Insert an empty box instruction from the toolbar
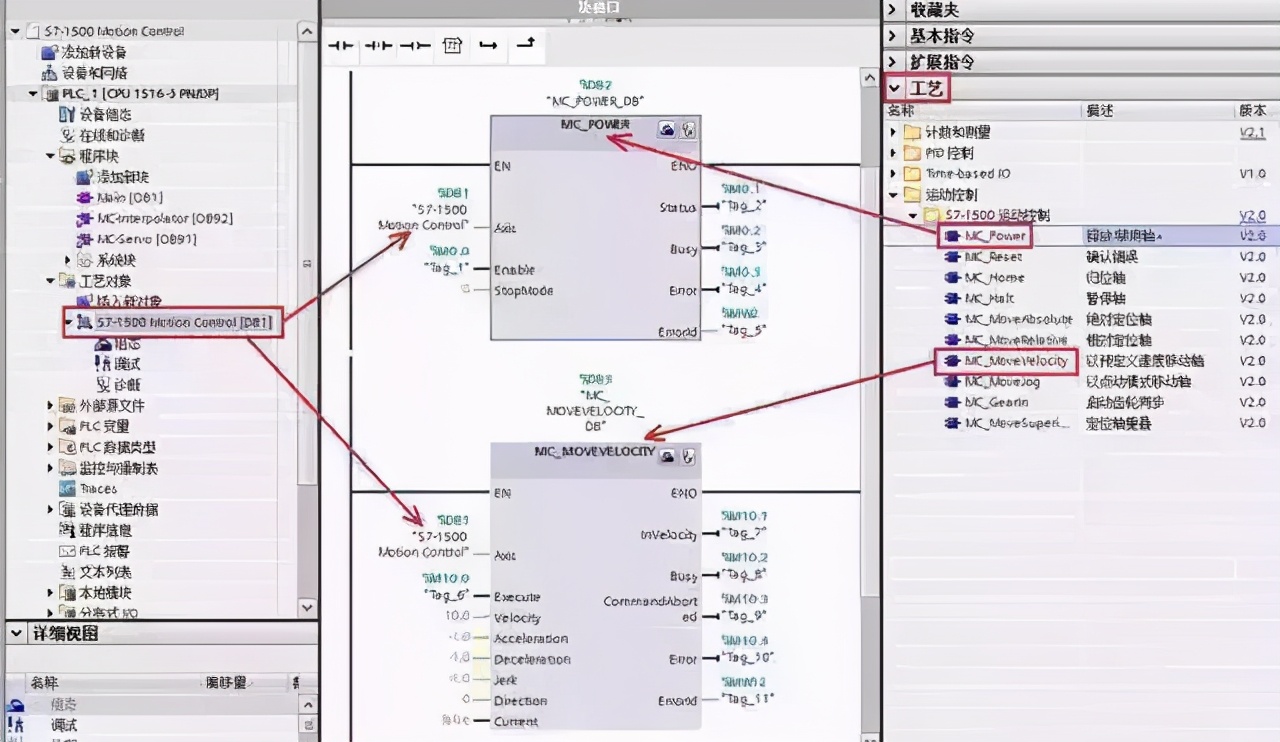Screen dimensions: 1280x742 tap(452, 46)
